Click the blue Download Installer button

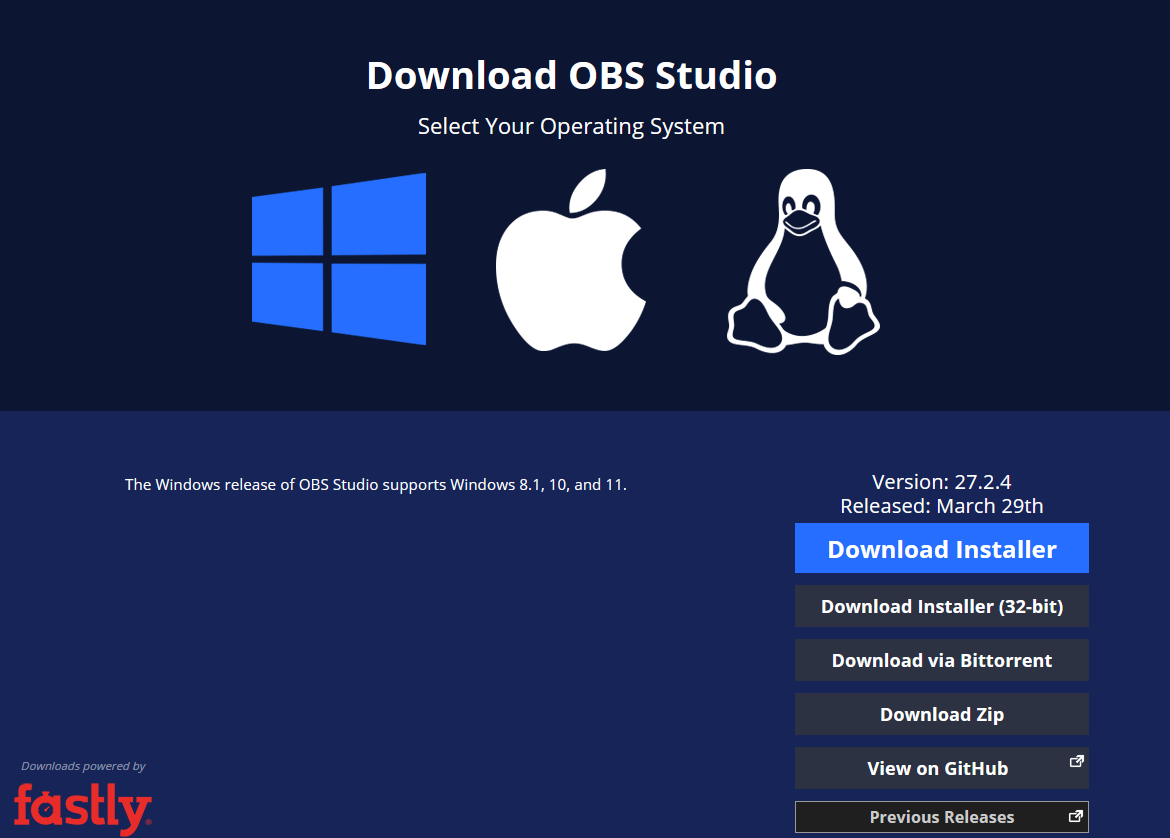click(942, 548)
